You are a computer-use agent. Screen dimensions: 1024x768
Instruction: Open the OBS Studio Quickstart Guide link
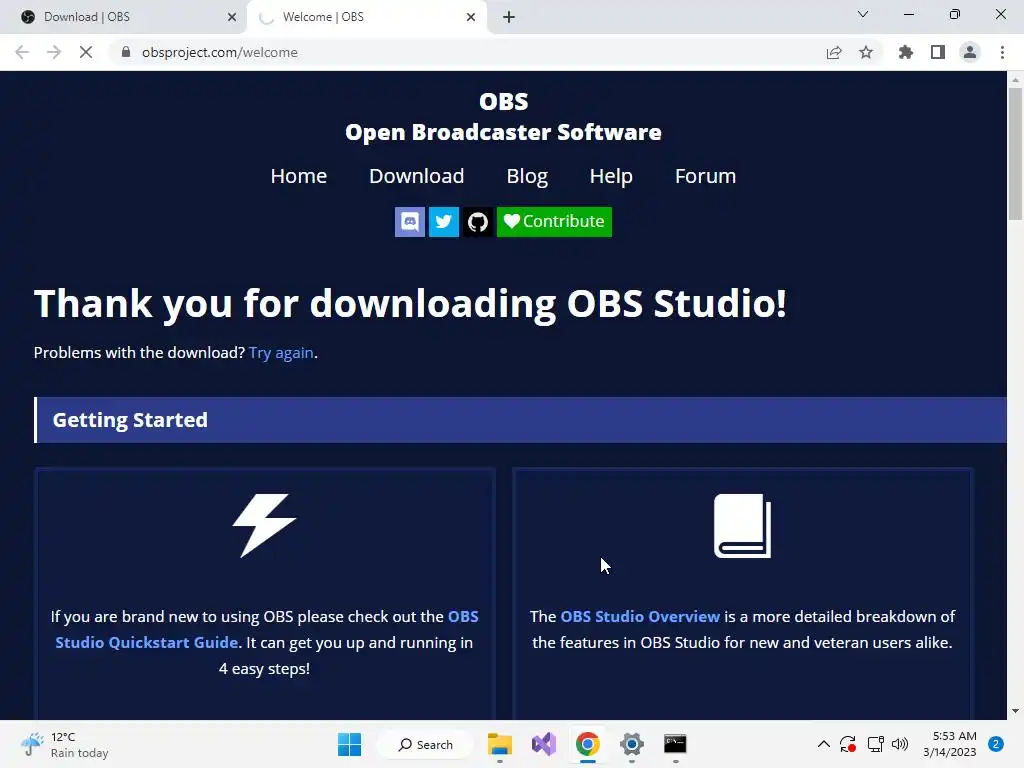point(266,630)
